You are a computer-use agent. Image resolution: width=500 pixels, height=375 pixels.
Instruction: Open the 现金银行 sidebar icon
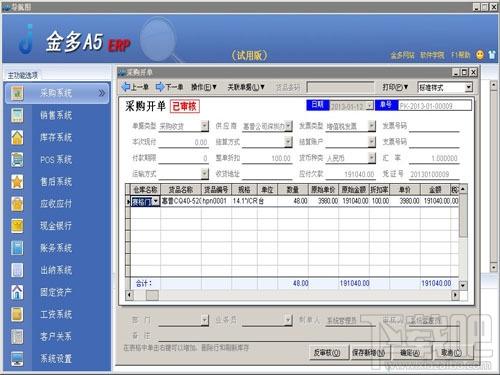(17, 226)
